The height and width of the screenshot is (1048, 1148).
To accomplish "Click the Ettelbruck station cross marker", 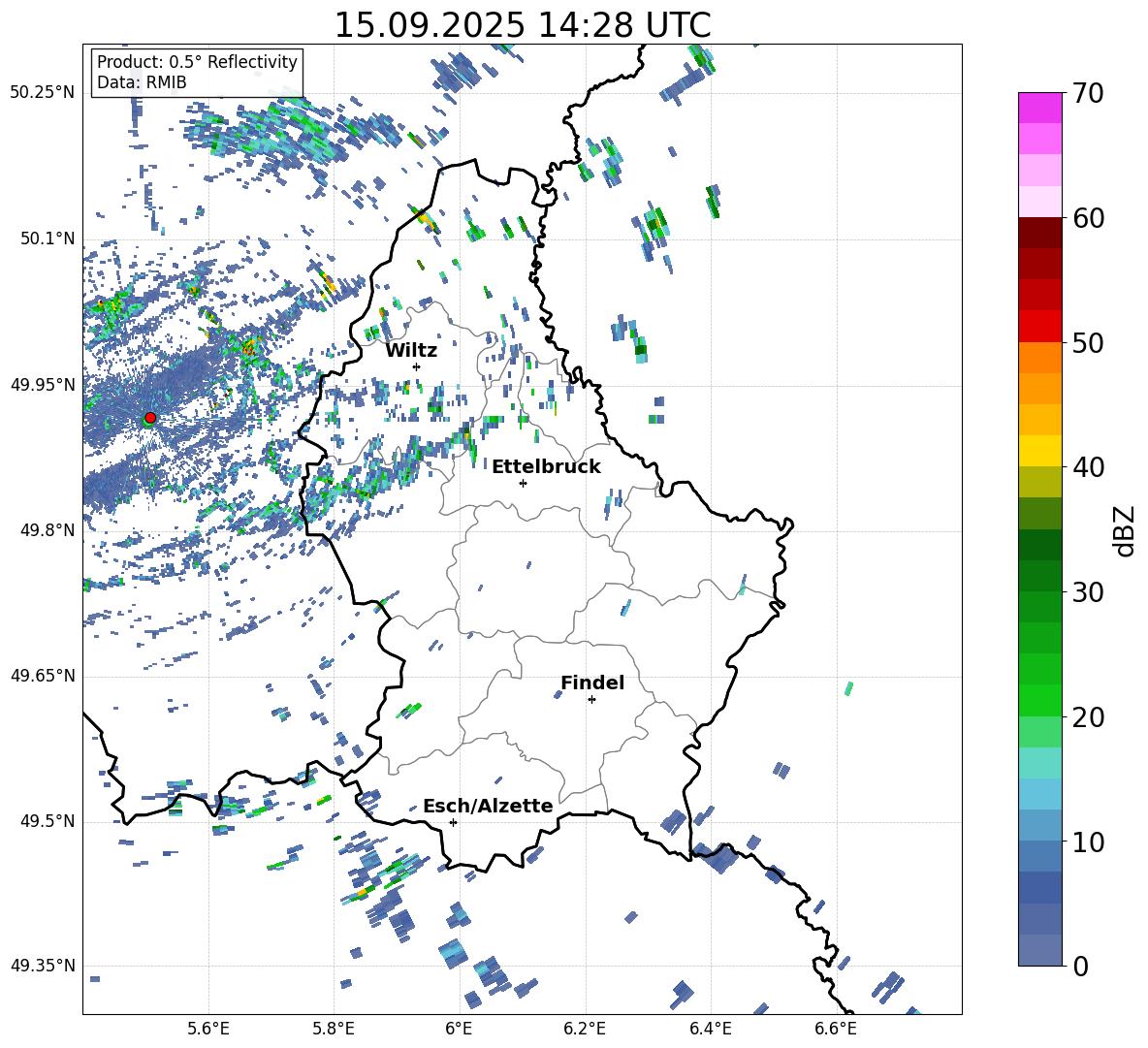I will 523,483.
